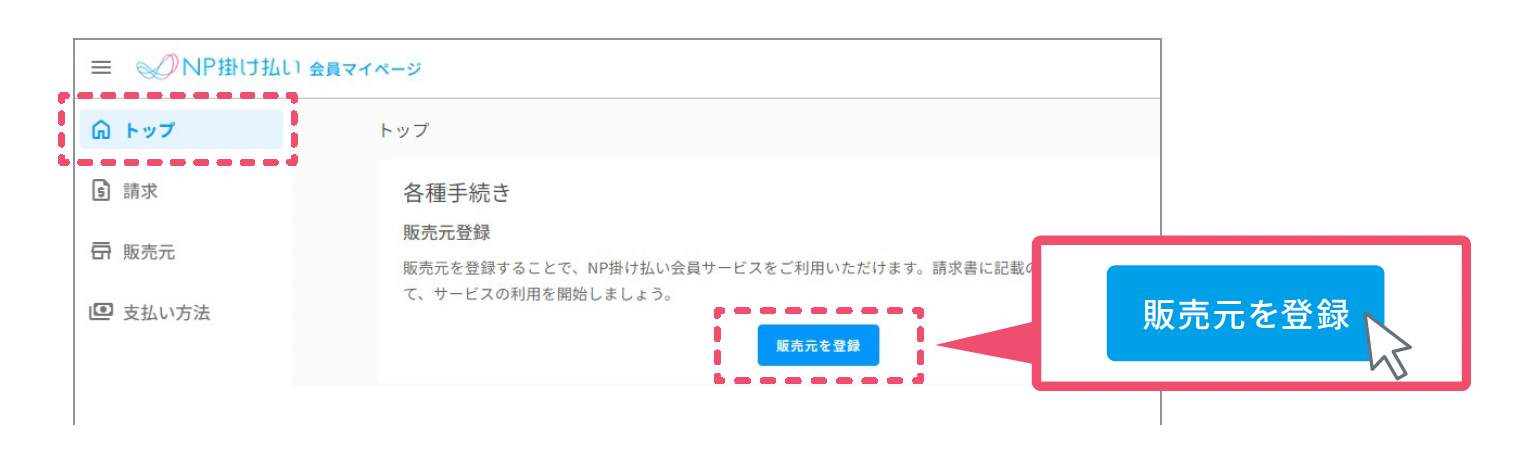
Task: Click the 各種手続き section heading
Action: (x=458, y=191)
